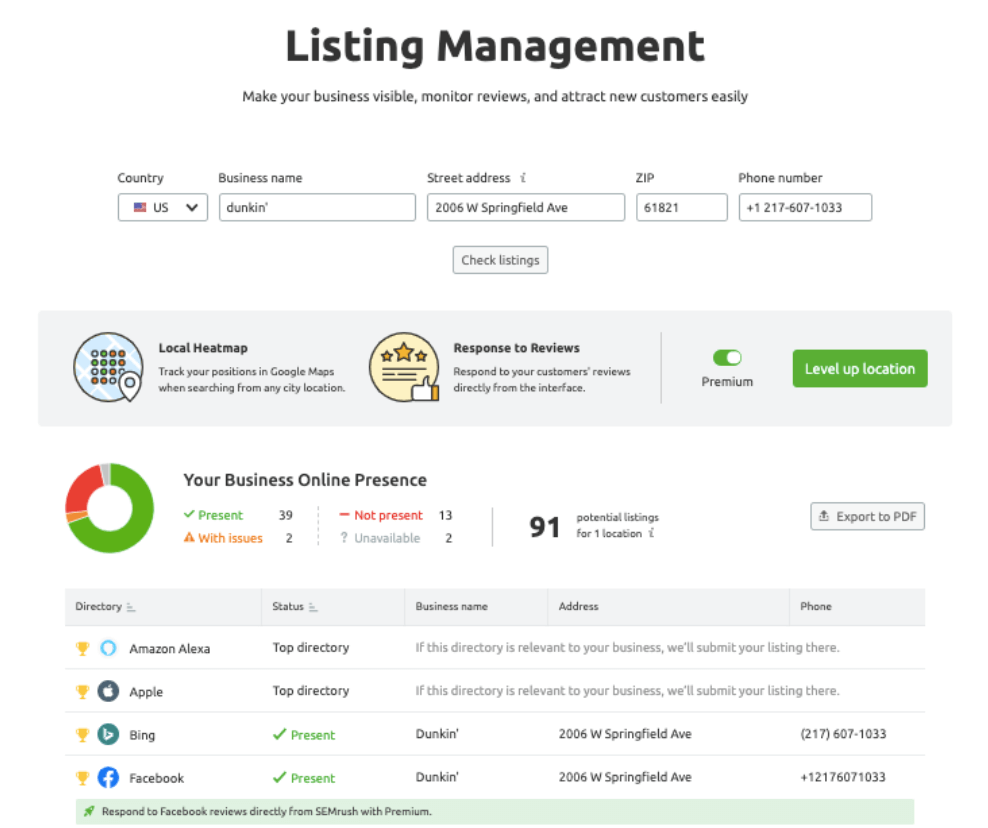Click the Facebook row trophy icon
Screen dimensions: 988x828
pyautogui.click(x=83, y=778)
